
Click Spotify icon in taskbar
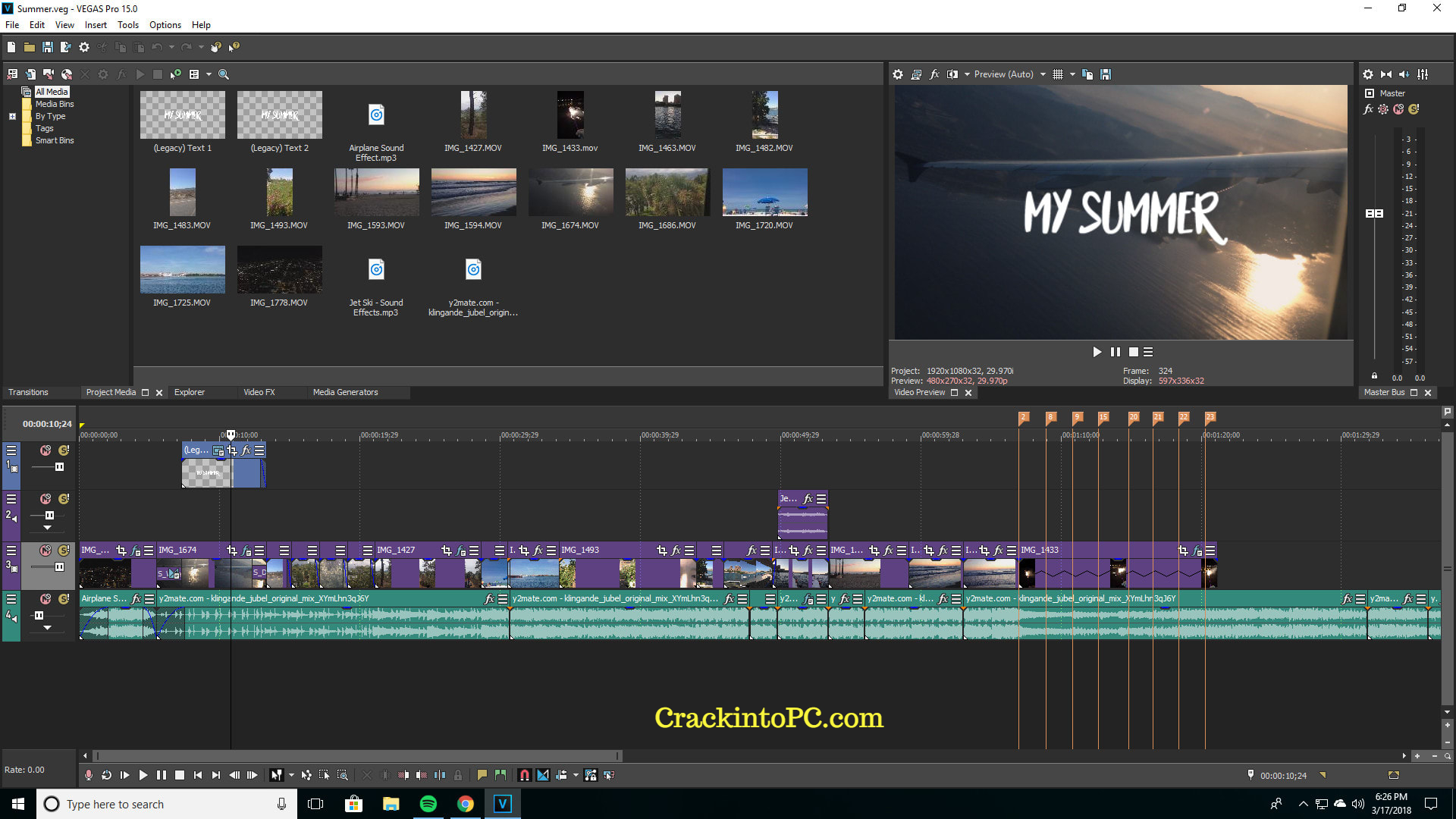428,804
